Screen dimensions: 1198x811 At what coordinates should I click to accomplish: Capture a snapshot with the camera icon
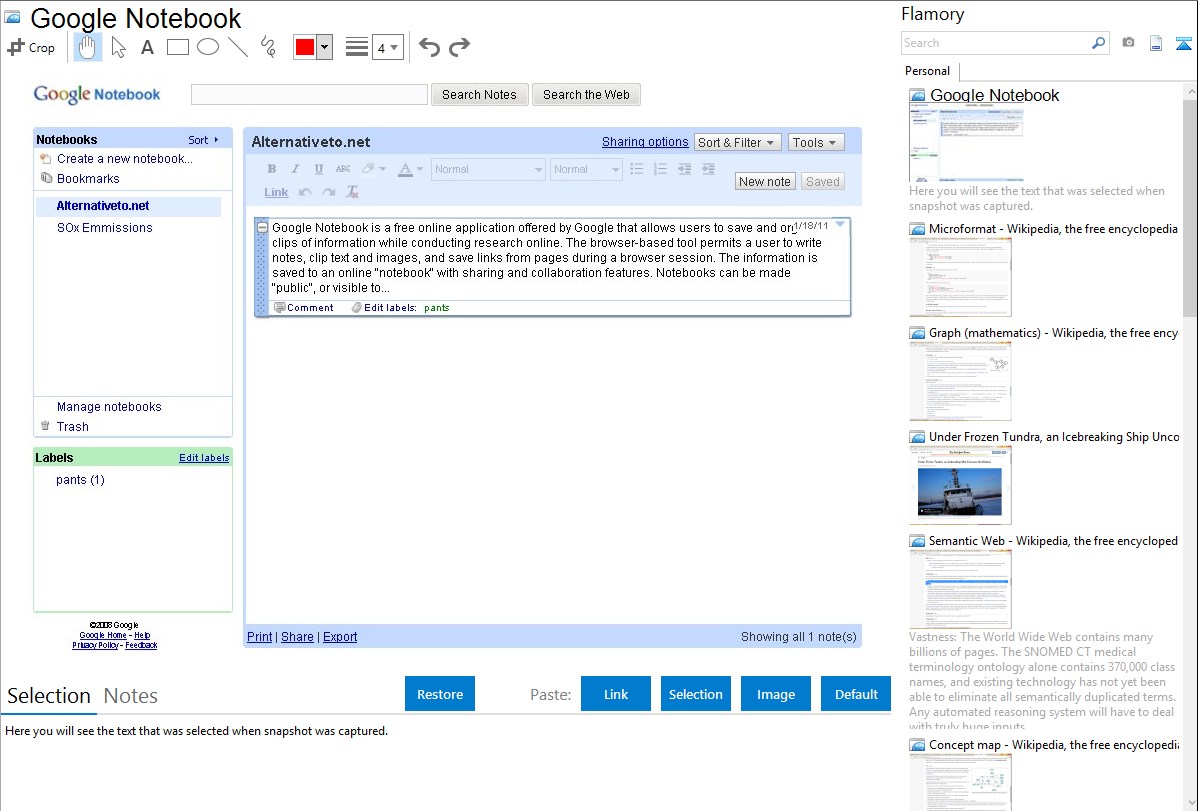(1128, 43)
